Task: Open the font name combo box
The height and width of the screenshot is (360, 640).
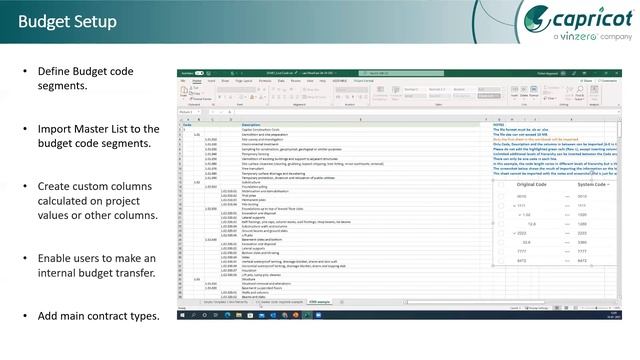Action: coord(236,89)
